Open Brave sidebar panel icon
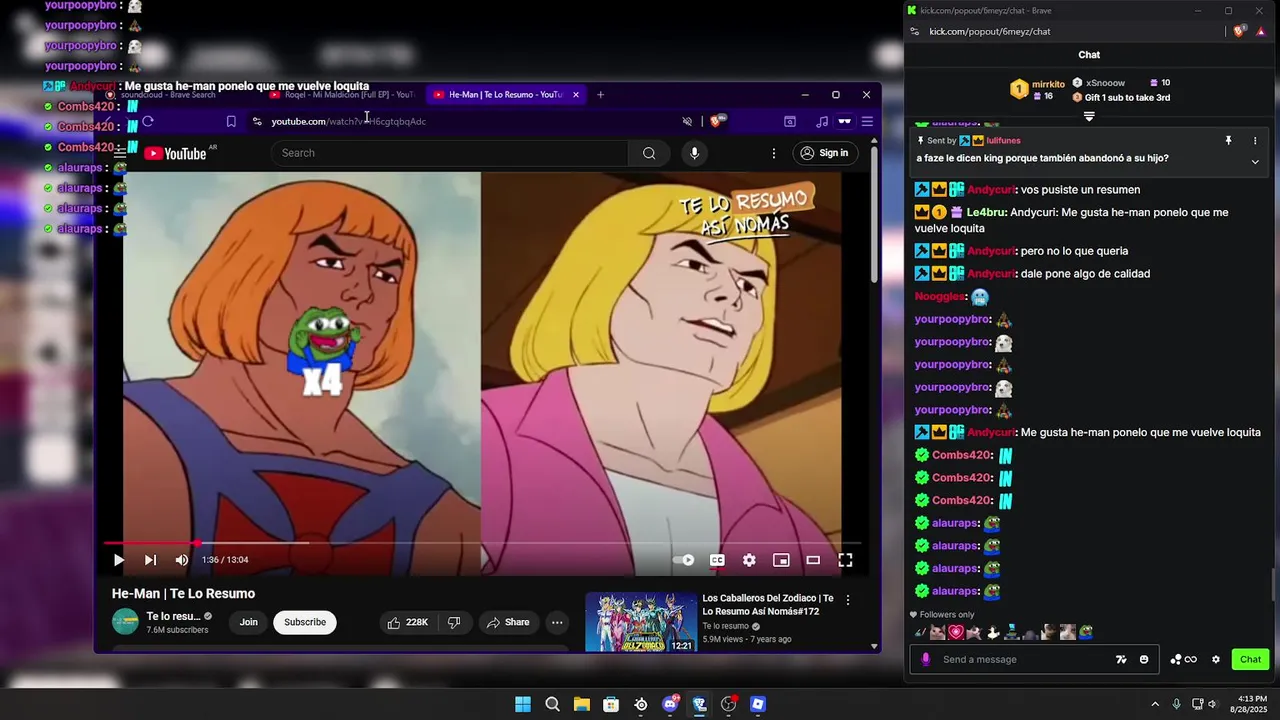The height and width of the screenshot is (720, 1280). click(790, 121)
